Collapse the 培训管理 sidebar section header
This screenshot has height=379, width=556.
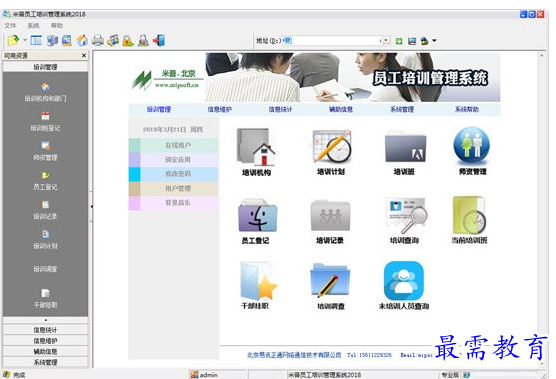pyautogui.click(x=45, y=67)
